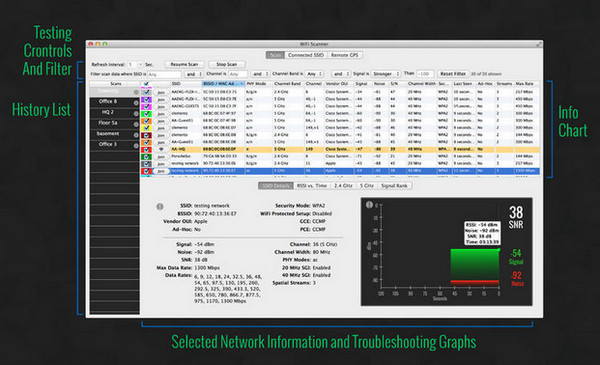Sort by the Vendor OUI column header

pos(338,84)
